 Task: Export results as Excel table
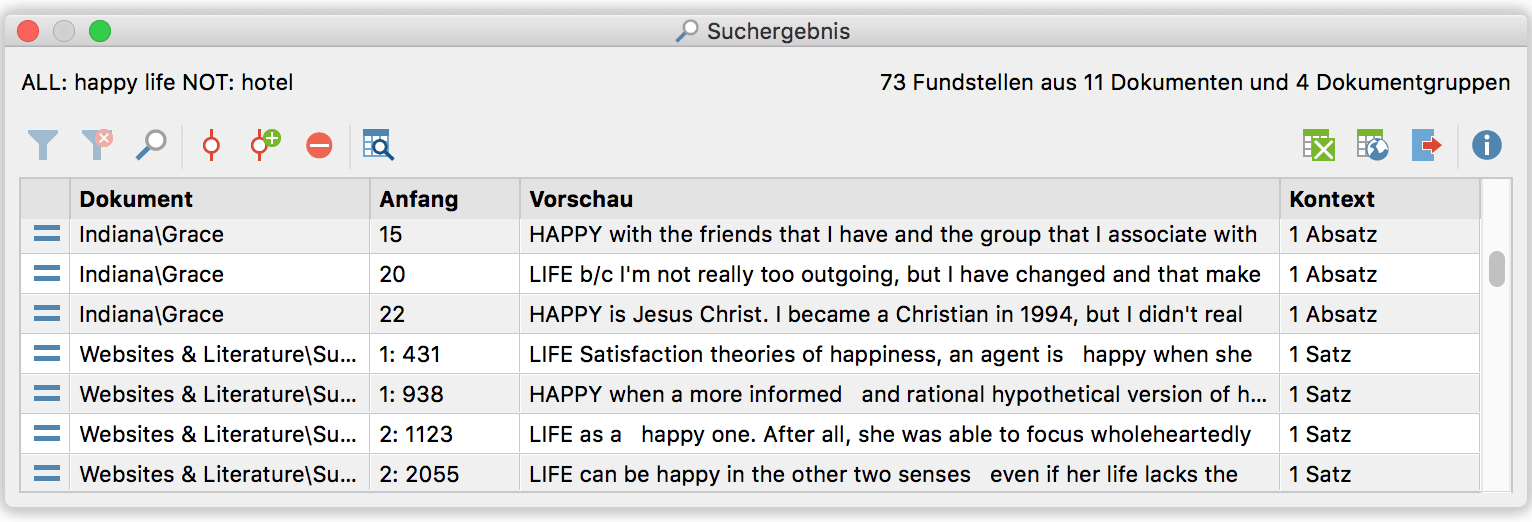pyautogui.click(x=1319, y=146)
